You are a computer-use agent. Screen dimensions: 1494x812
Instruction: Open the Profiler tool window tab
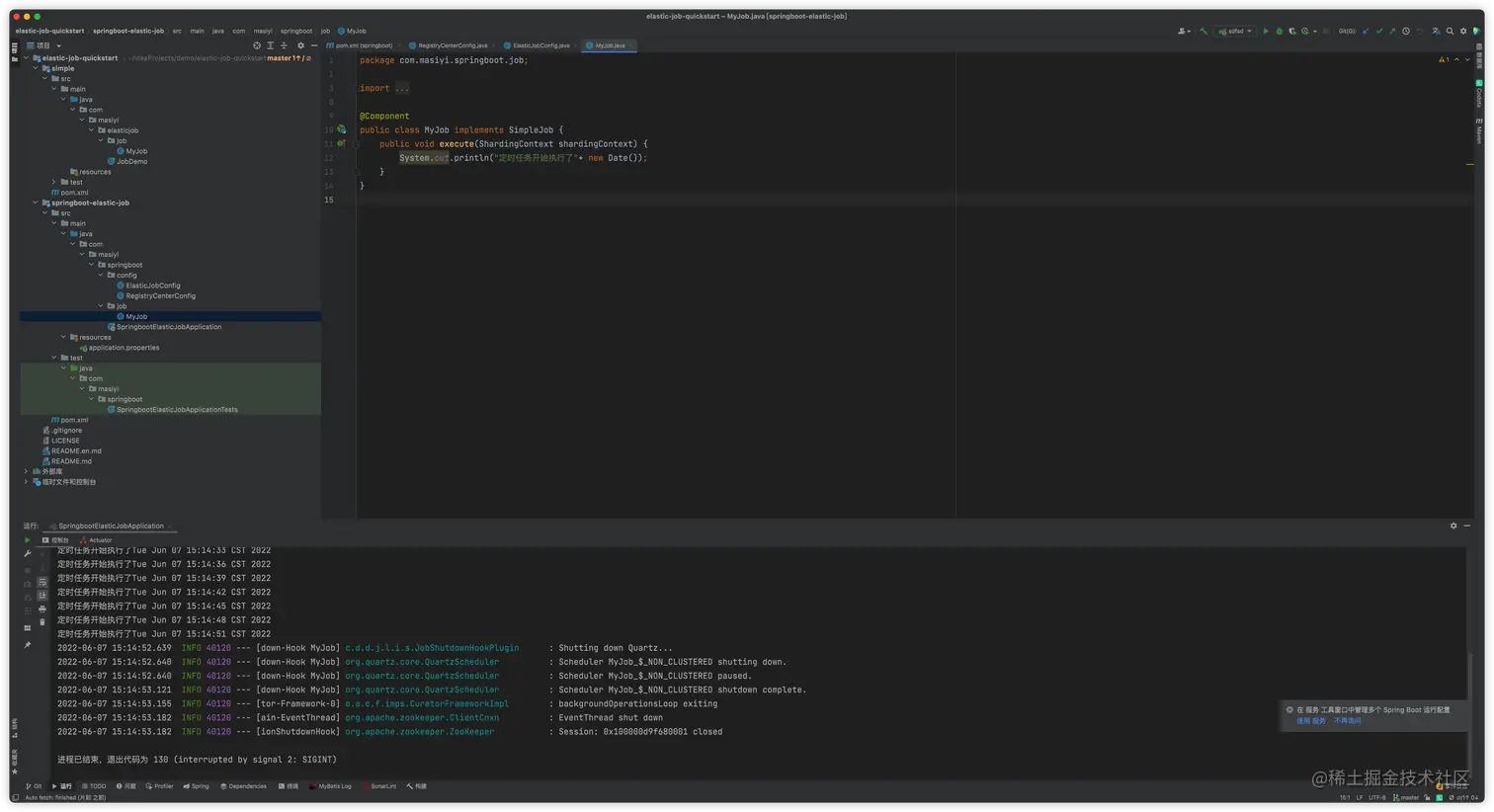point(160,786)
